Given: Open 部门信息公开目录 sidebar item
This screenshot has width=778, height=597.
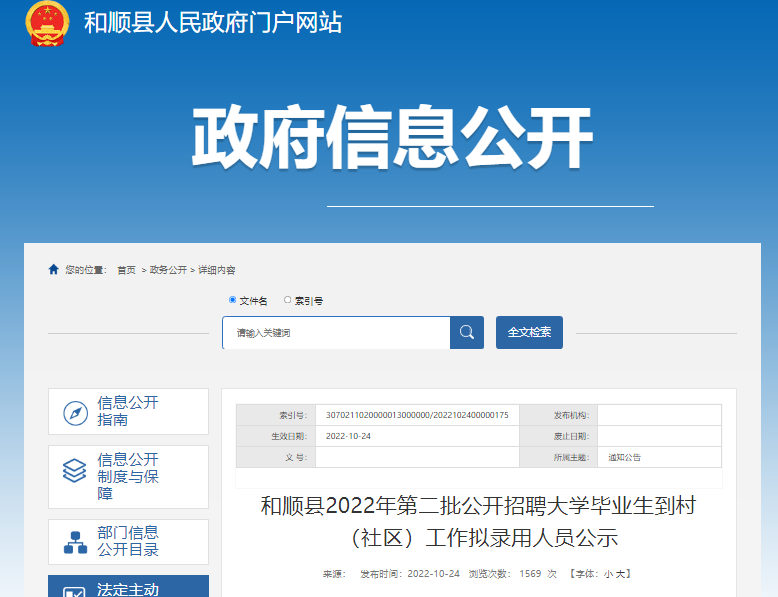Looking at the screenshot, I should pyautogui.click(x=128, y=541).
